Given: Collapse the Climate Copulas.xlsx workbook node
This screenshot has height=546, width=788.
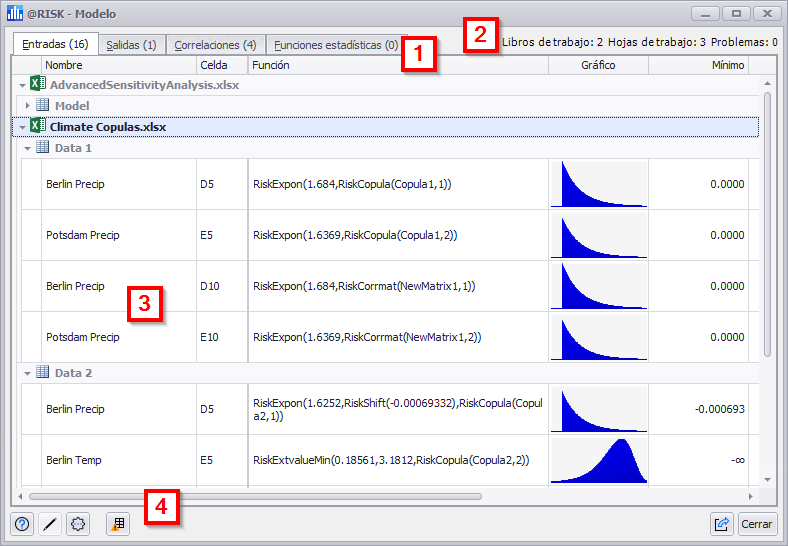Looking at the screenshot, I should tap(22, 127).
